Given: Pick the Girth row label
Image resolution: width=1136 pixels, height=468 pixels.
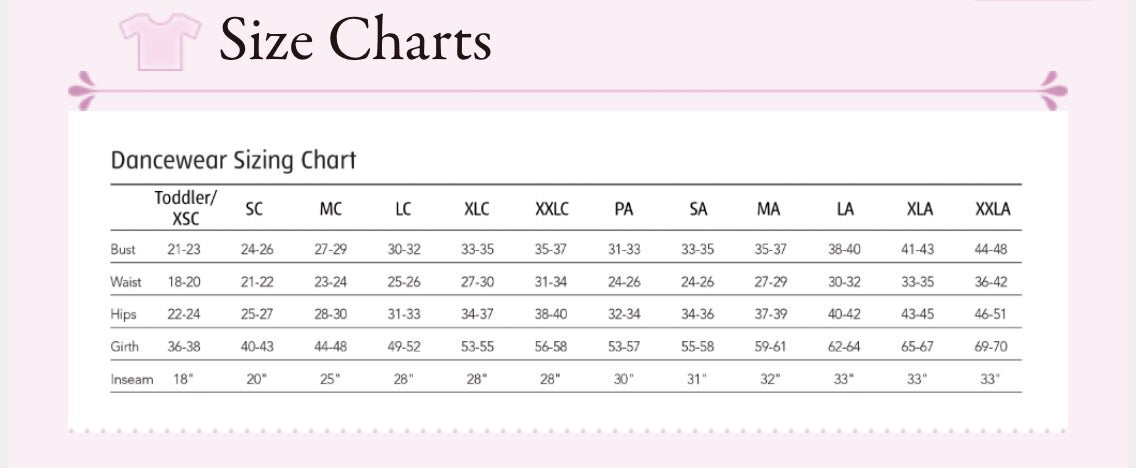Looking at the screenshot, I should [124, 347].
